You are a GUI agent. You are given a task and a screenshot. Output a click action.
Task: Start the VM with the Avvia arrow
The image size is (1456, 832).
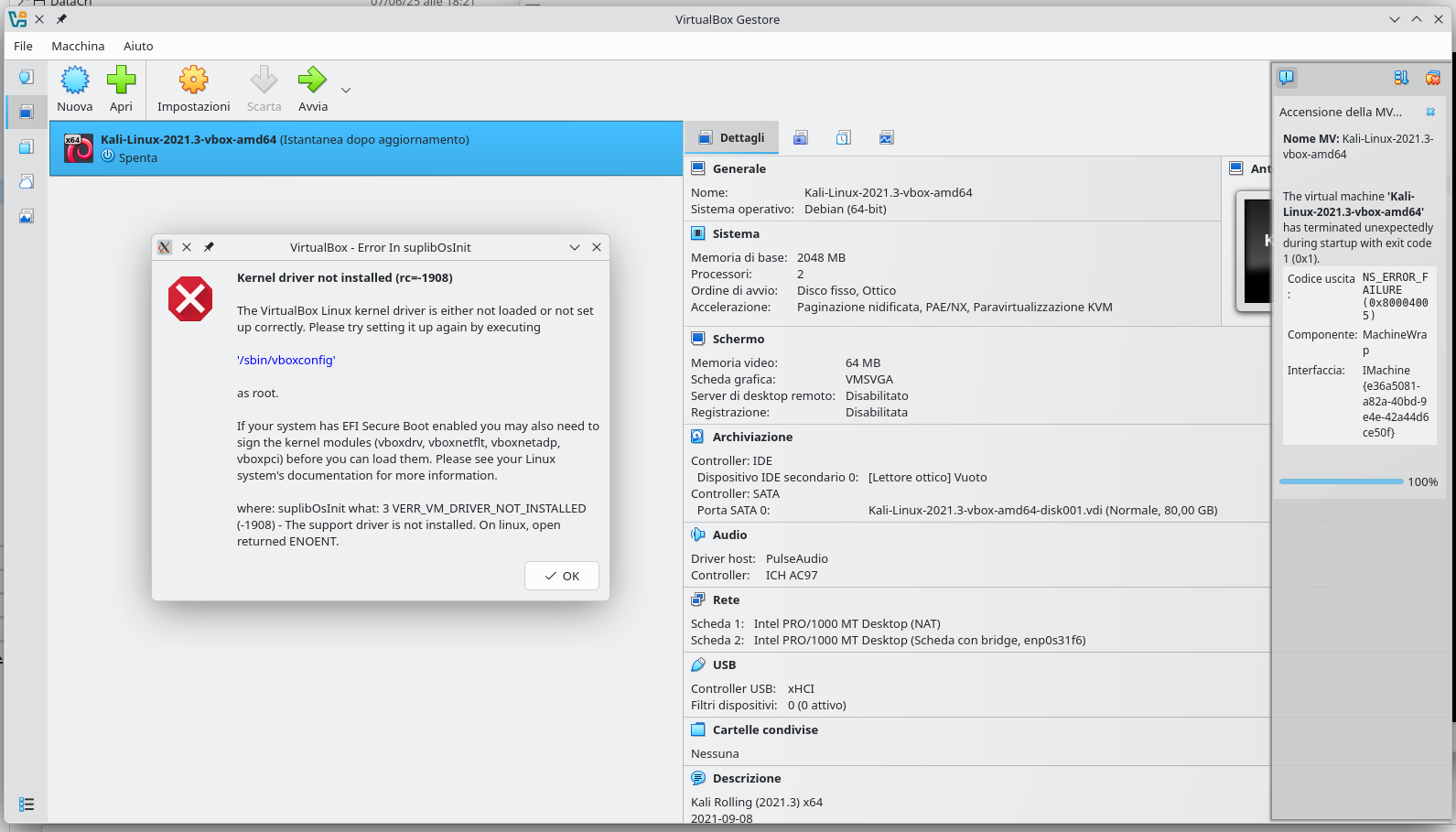pos(312,81)
